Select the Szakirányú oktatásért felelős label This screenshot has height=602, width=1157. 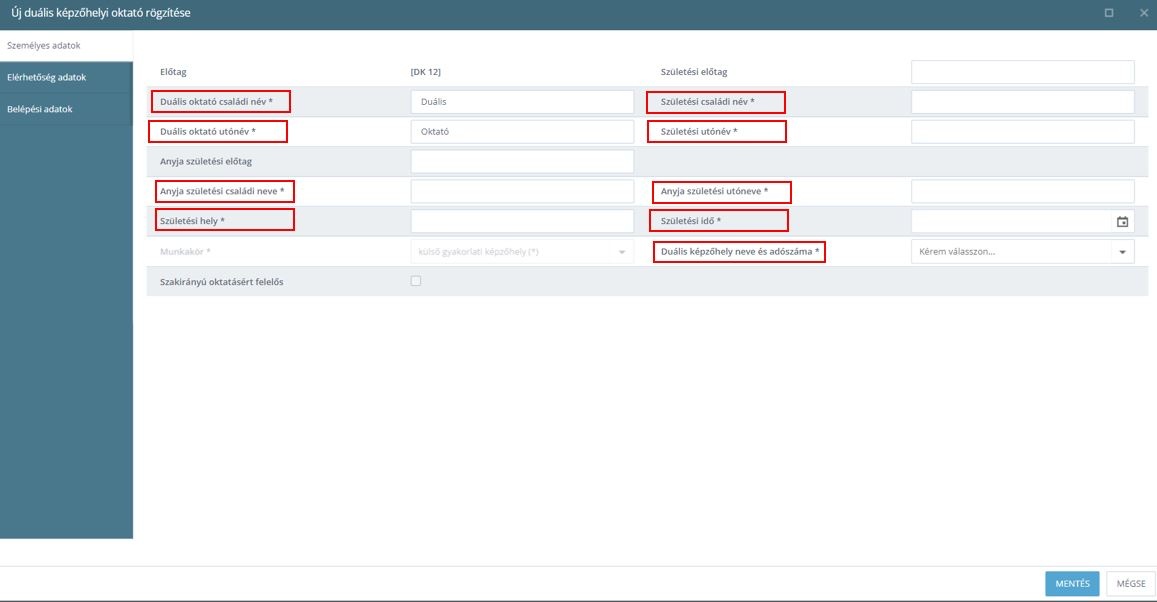point(221,282)
